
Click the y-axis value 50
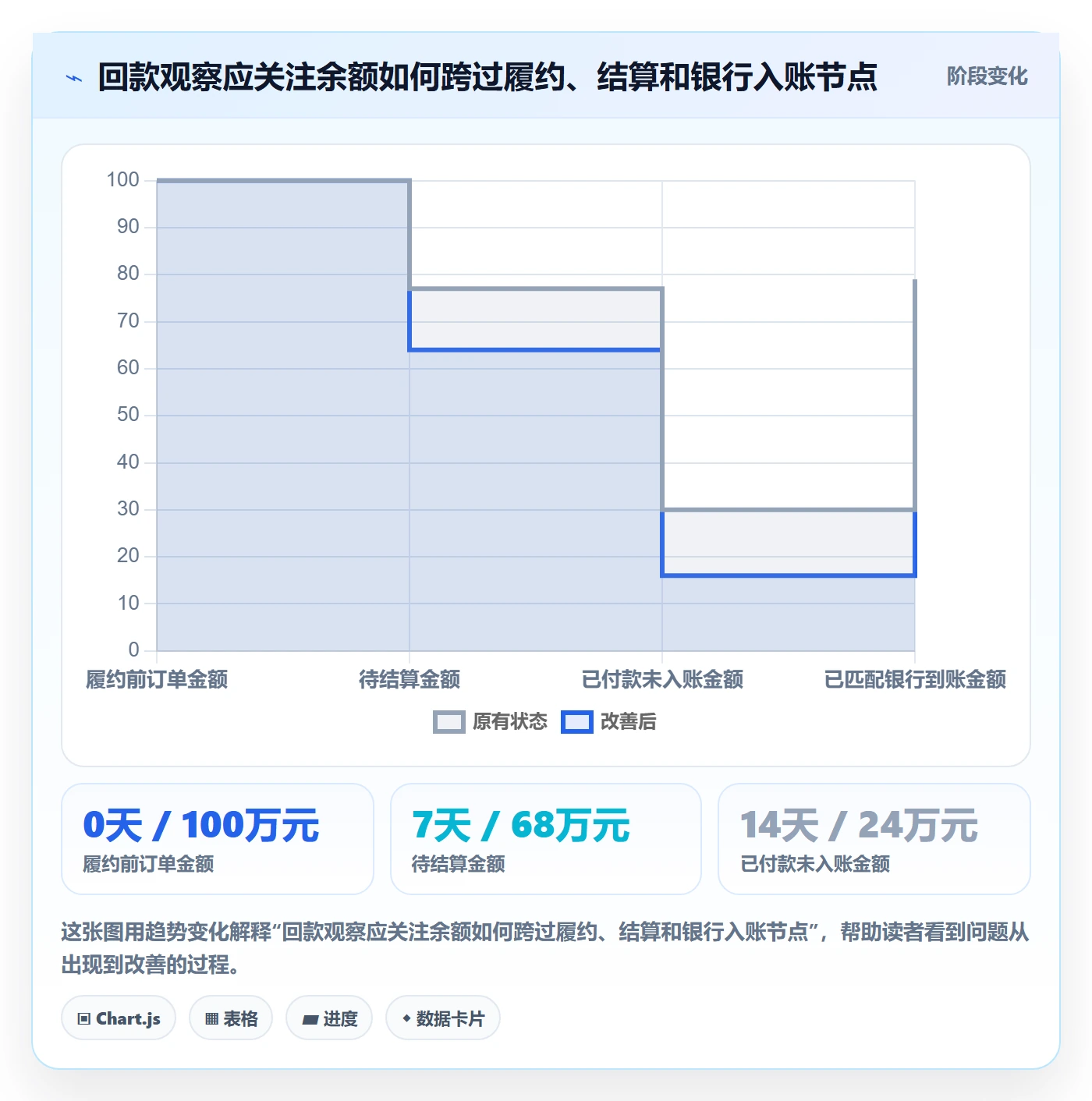coord(128,415)
